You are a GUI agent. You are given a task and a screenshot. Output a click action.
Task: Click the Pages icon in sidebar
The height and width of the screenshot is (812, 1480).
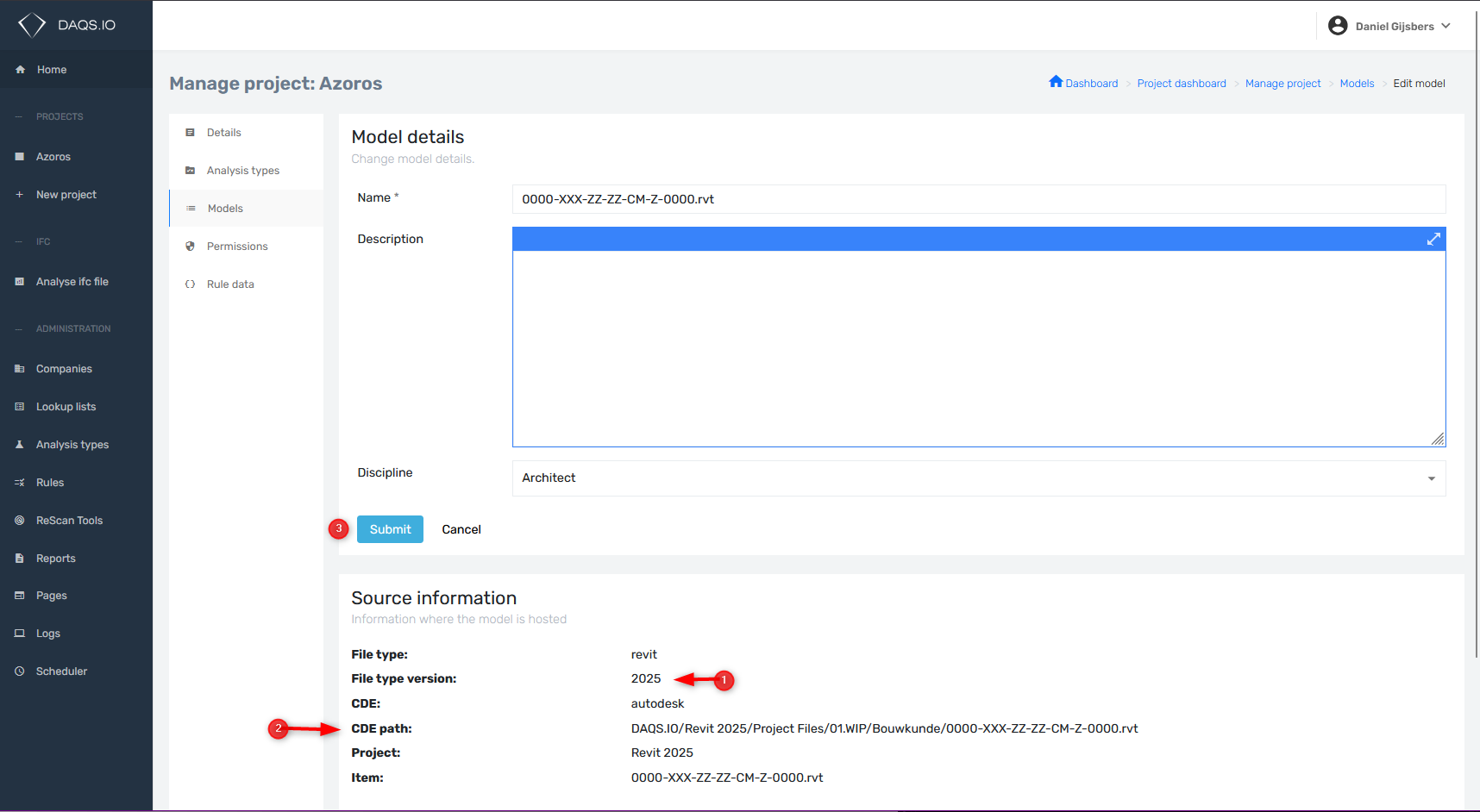tap(19, 596)
